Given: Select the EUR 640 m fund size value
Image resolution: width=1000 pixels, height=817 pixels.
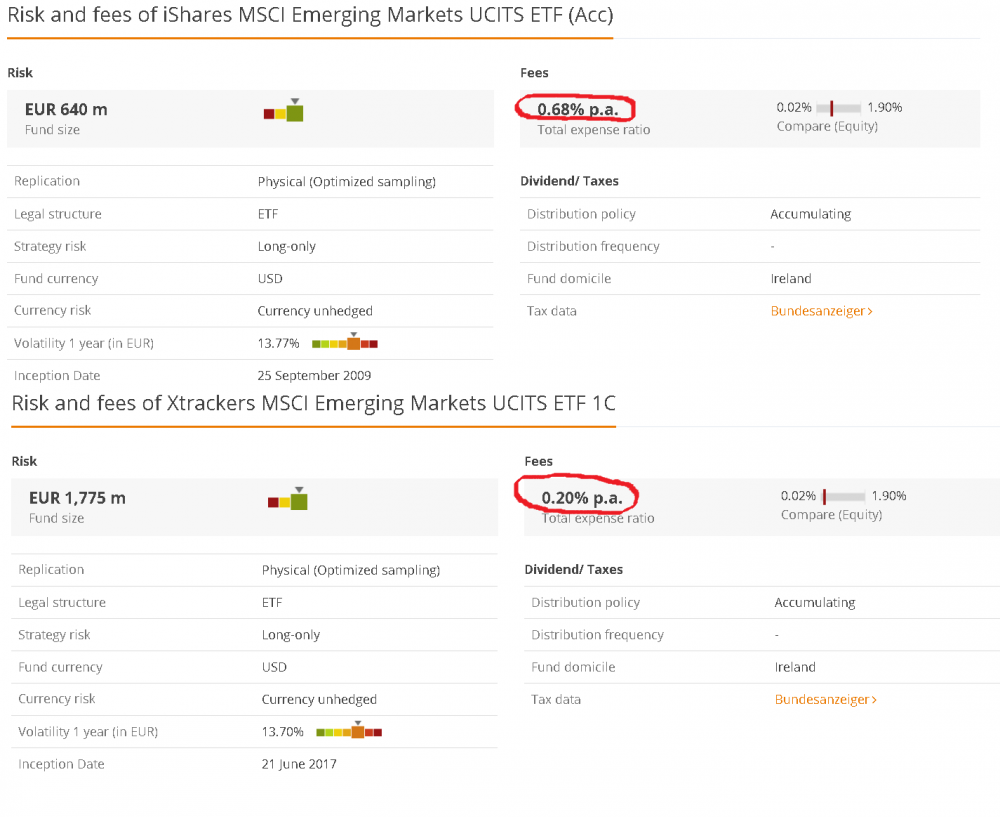Looking at the screenshot, I should pos(66,110).
